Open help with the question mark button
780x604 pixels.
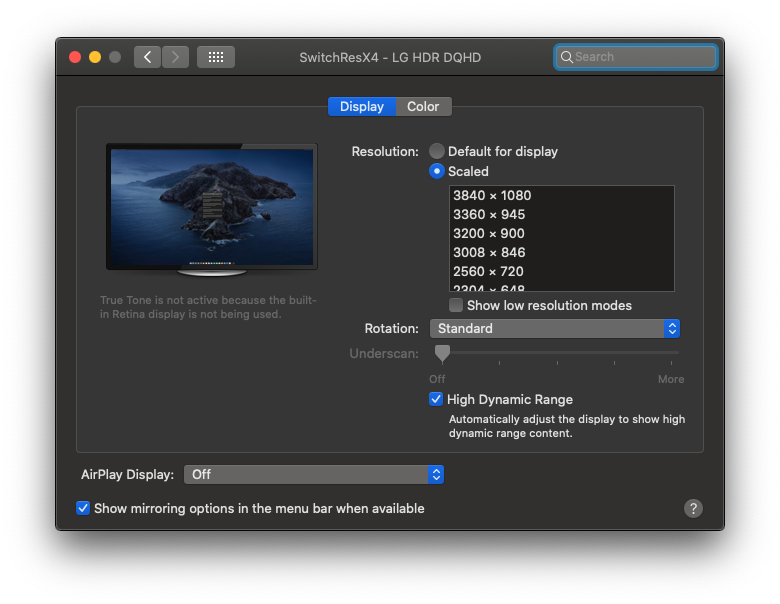pos(693,508)
